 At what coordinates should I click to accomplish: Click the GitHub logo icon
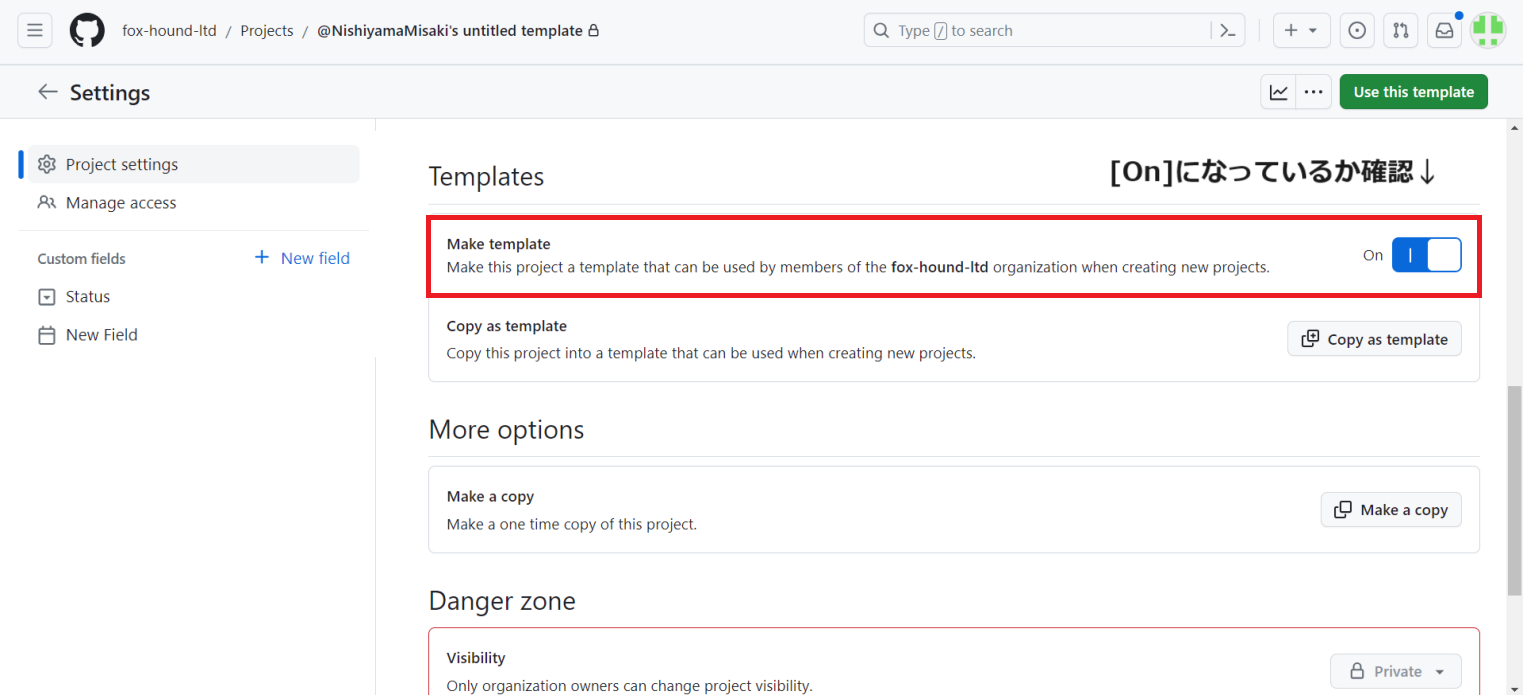pos(87,31)
